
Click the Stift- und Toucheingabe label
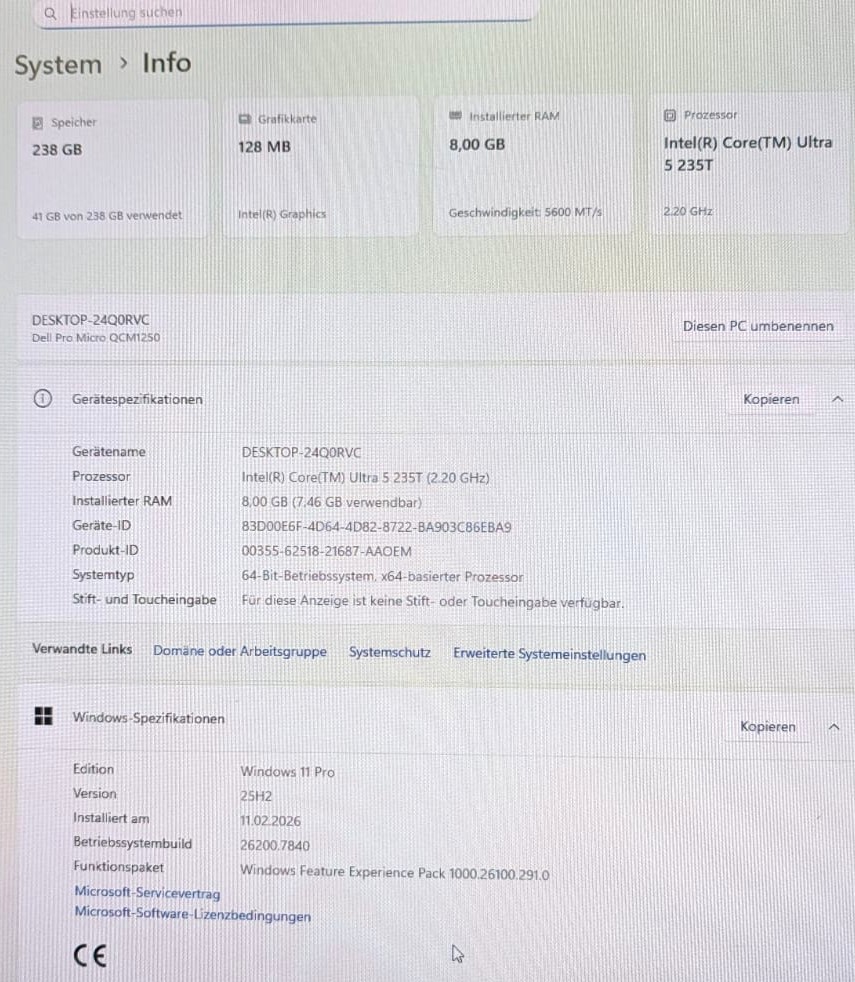click(144, 599)
